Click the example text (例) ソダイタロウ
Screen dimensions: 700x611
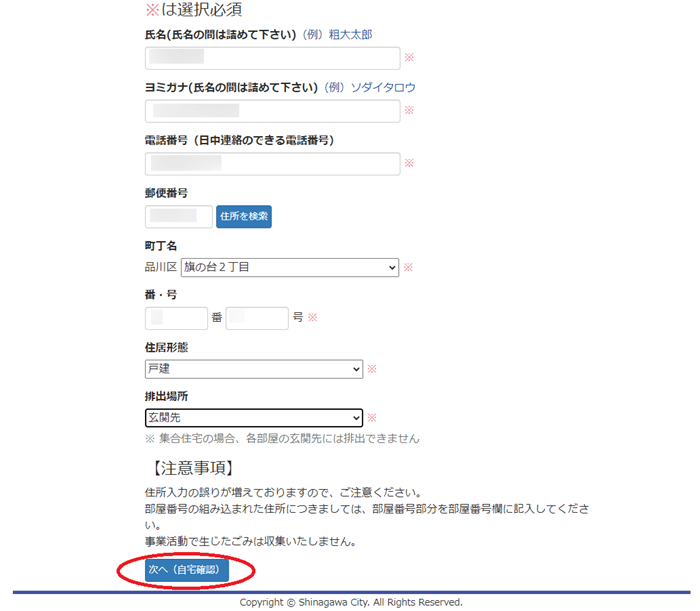370,87
